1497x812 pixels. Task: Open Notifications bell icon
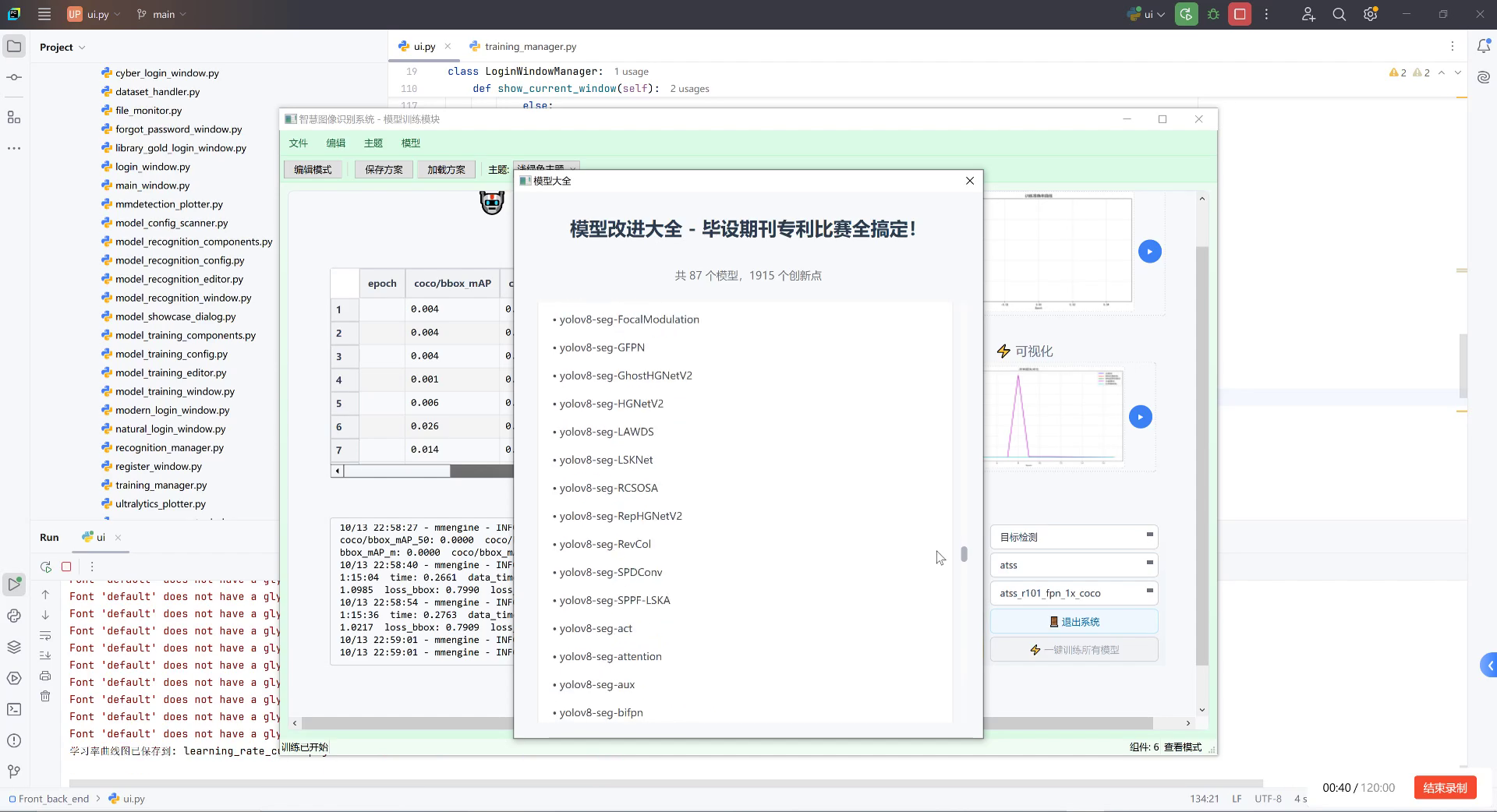click(x=1484, y=47)
